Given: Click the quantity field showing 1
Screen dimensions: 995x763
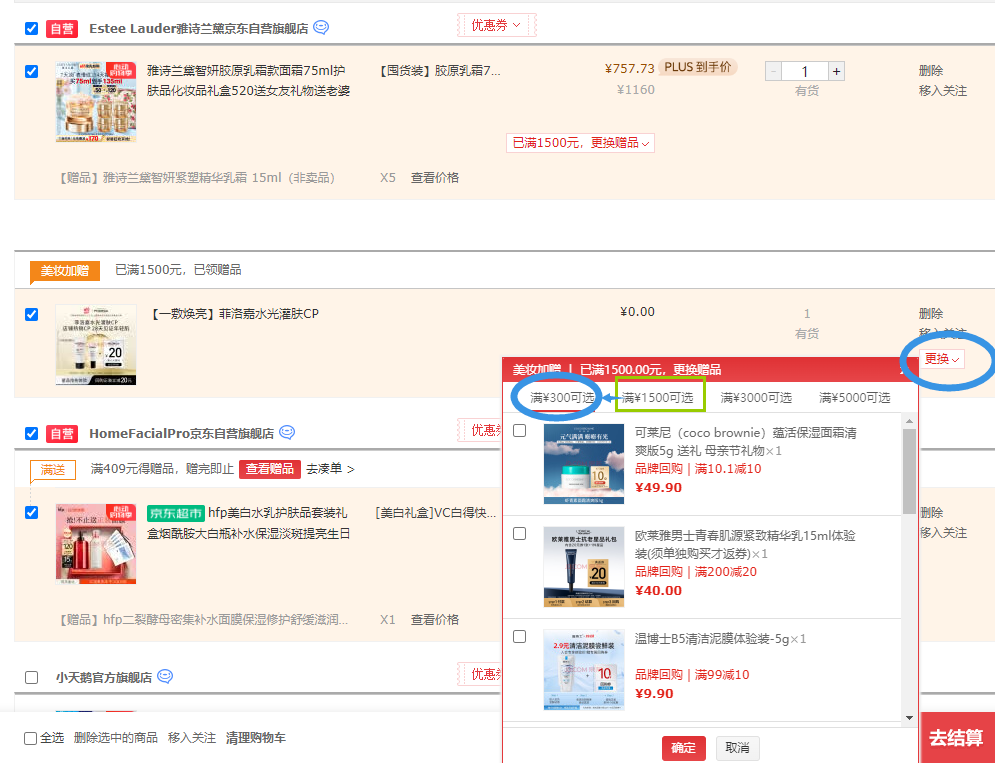Looking at the screenshot, I should pos(805,71).
